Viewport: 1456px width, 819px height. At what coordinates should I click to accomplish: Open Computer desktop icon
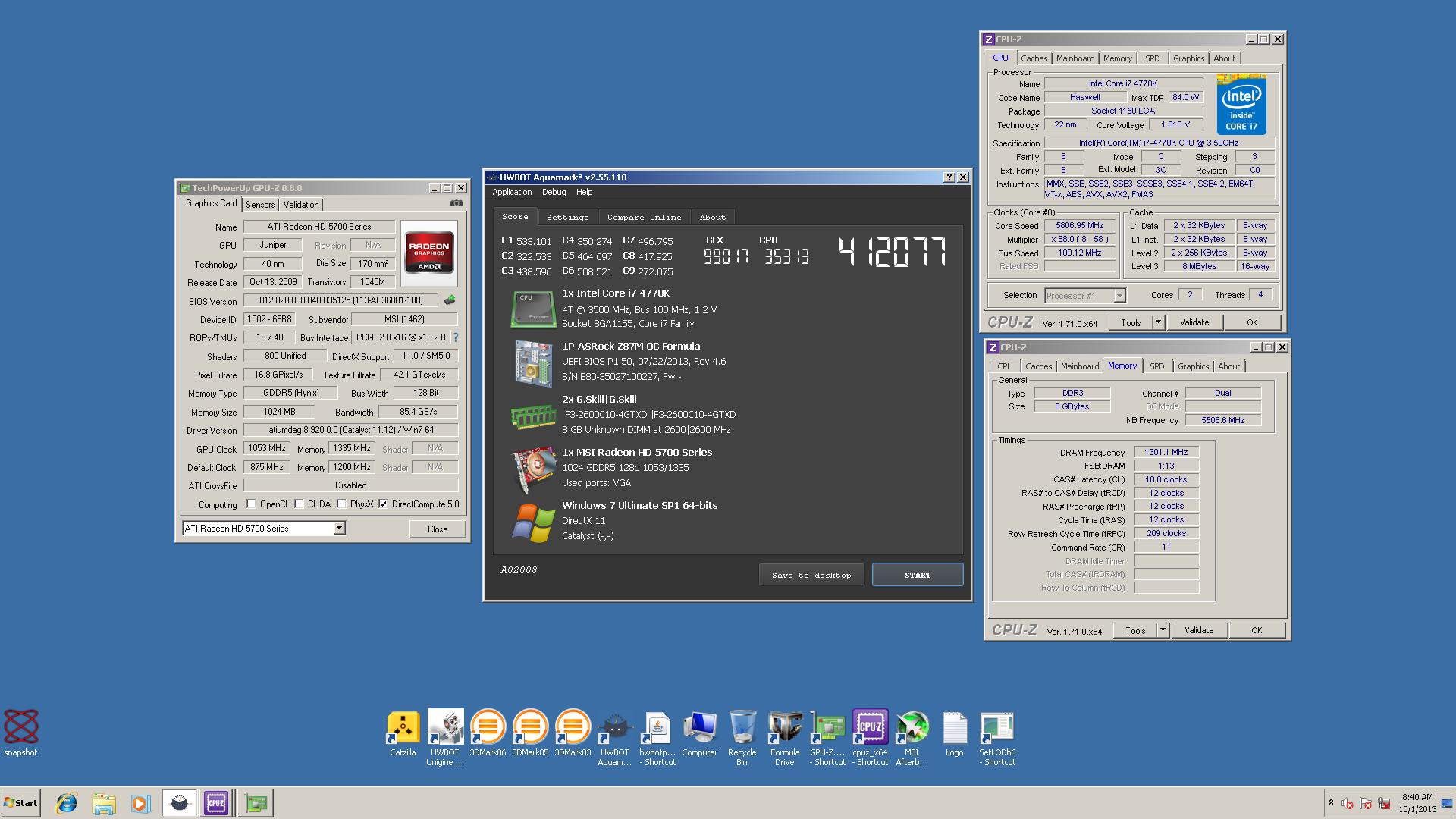pos(700,733)
